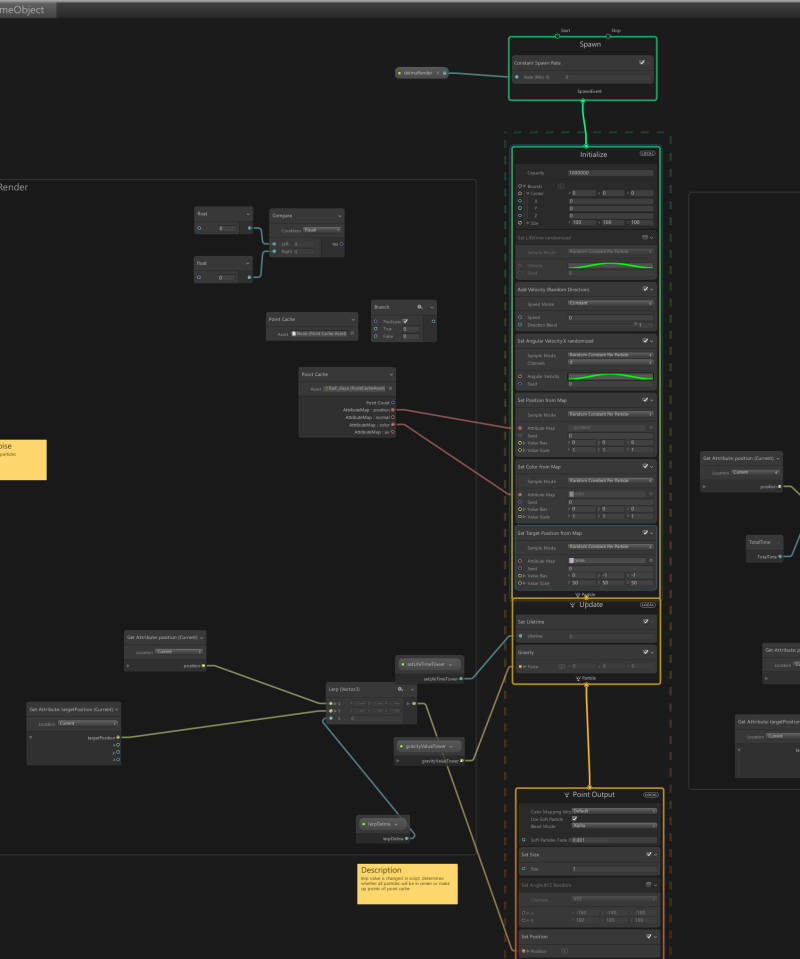Disable the Constant Spawn Rate block
Screen dimensions: 800x959
(642, 62)
